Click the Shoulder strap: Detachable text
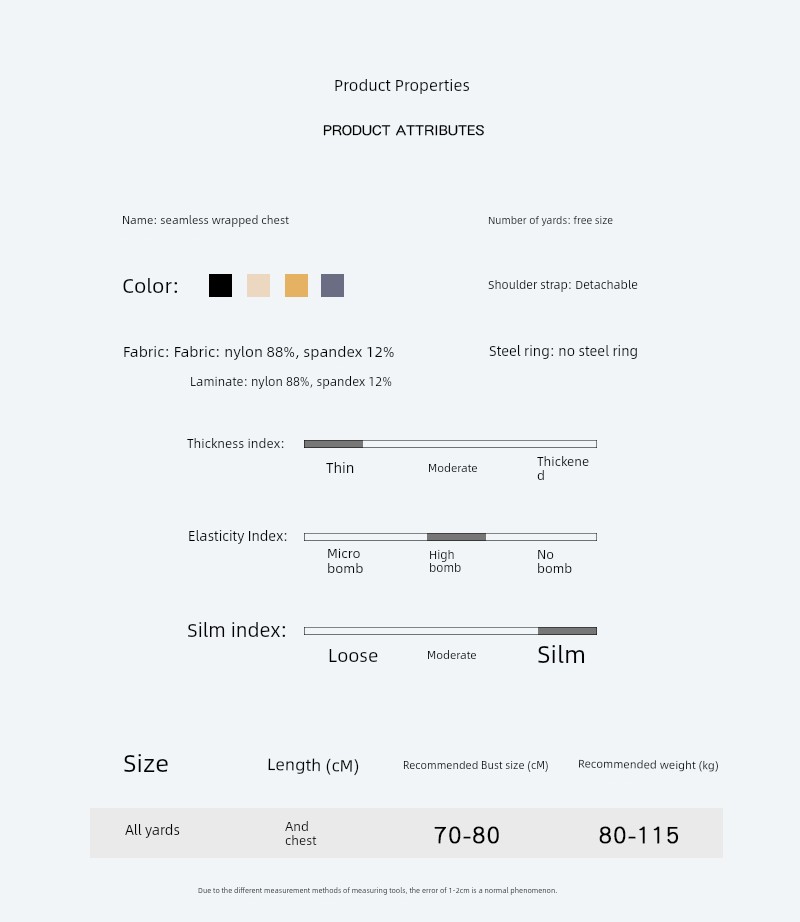The width and height of the screenshot is (800, 922). tap(563, 285)
